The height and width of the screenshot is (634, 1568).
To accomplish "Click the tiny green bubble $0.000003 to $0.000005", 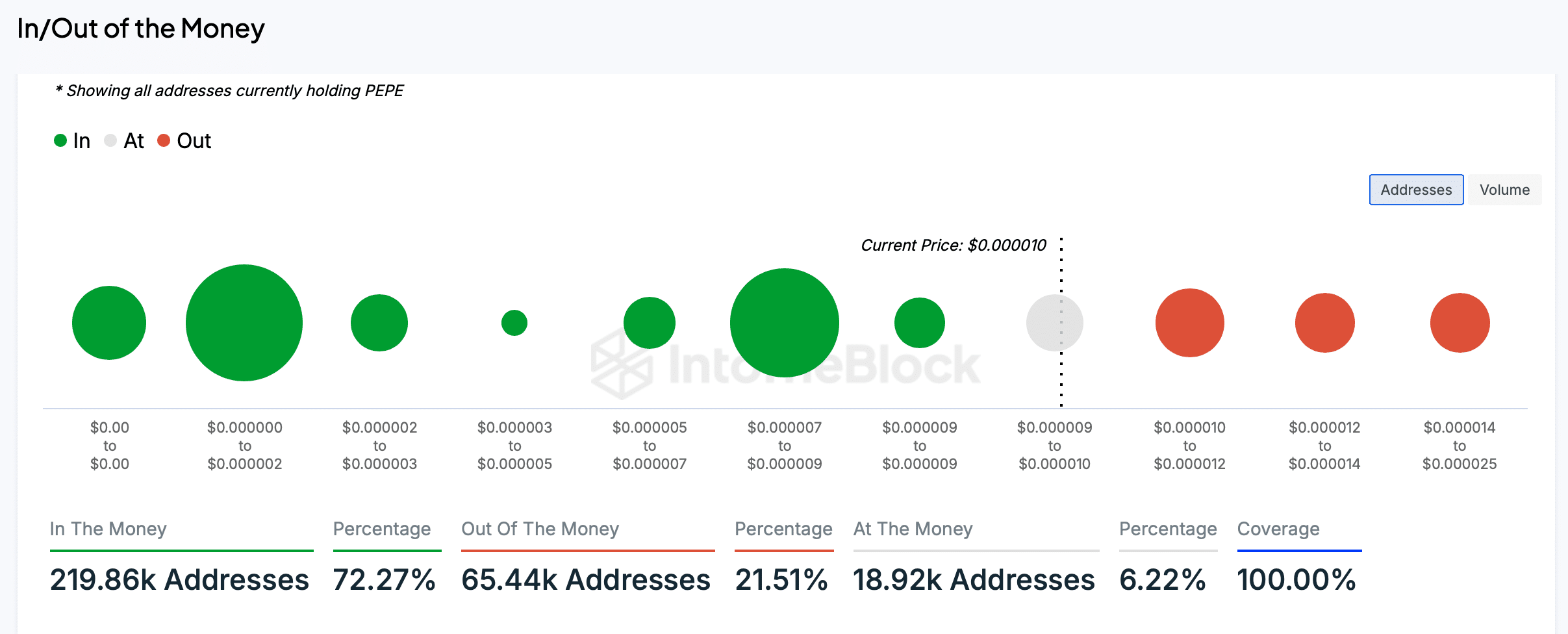I will tap(514, 323).
